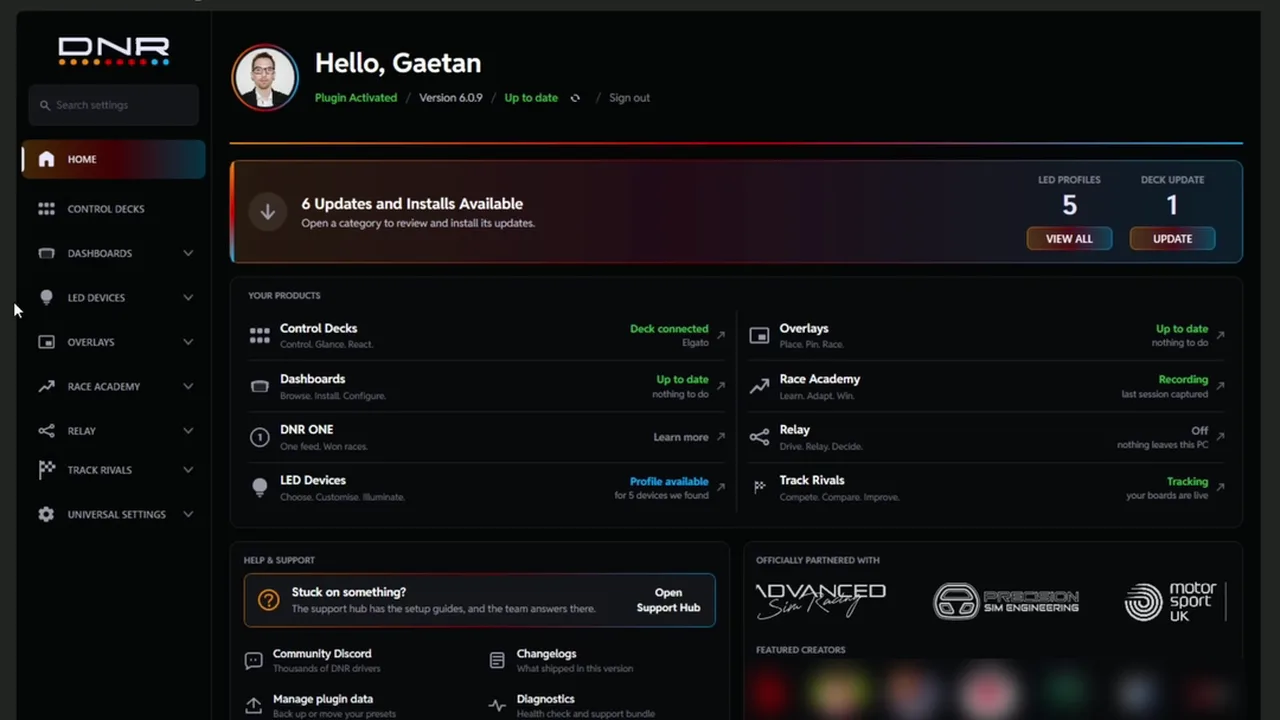Click the Deck connected status text
Image resolution: width=1280 pixels, height=720 pixels.
669,328
